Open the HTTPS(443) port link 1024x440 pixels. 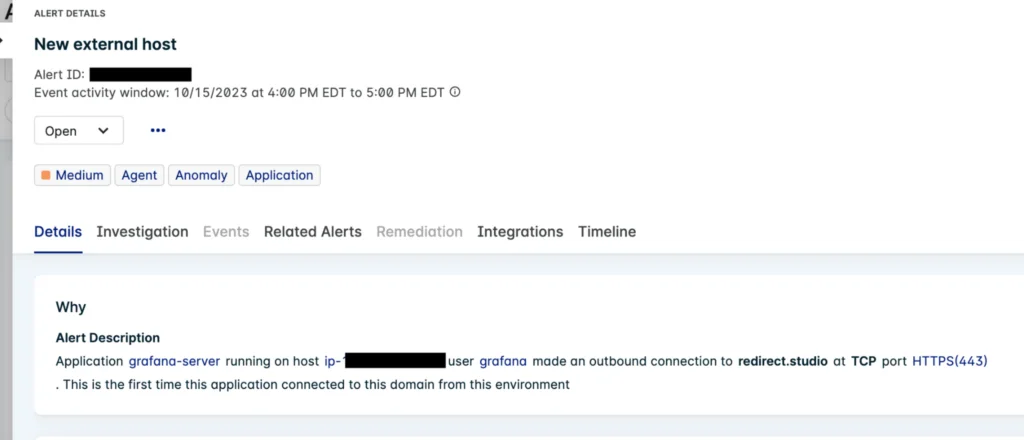(x=949, y=360)
